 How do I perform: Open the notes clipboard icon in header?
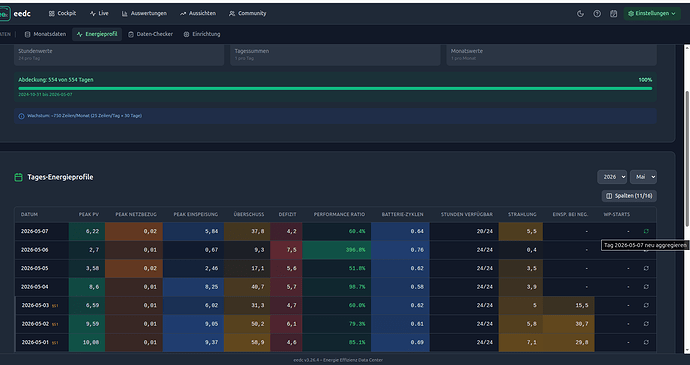click(x=613, y=14)
